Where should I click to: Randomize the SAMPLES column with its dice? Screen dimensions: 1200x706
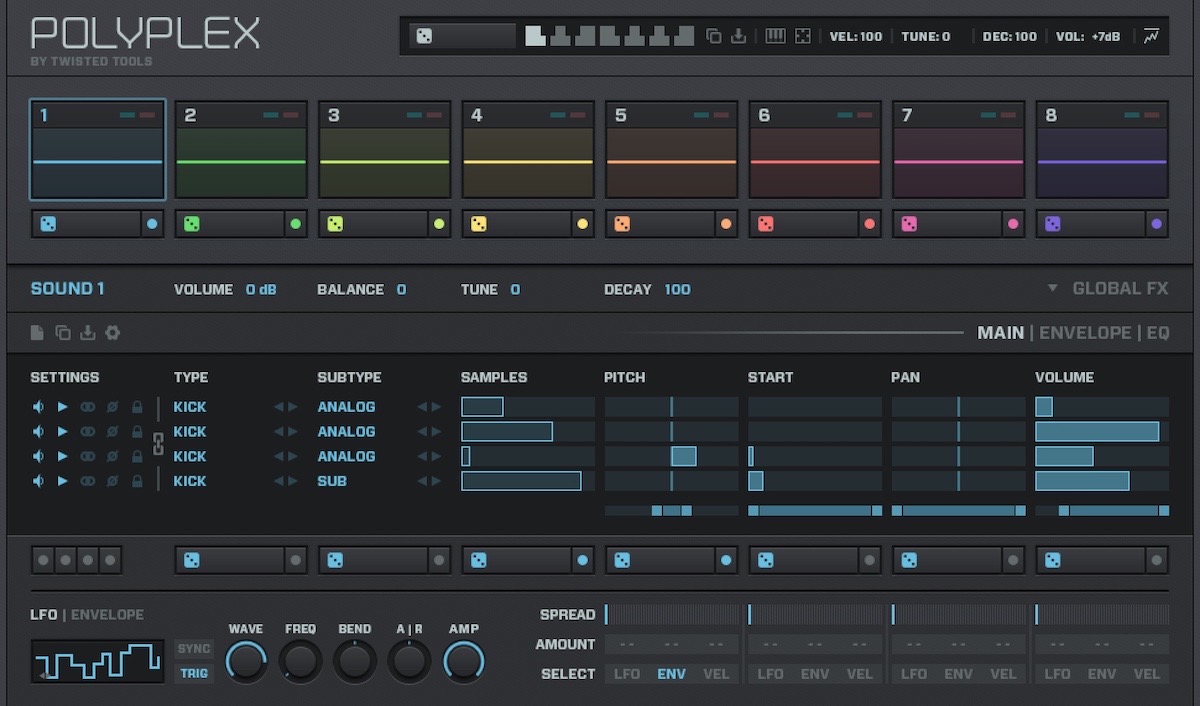[x=479, y=560]
